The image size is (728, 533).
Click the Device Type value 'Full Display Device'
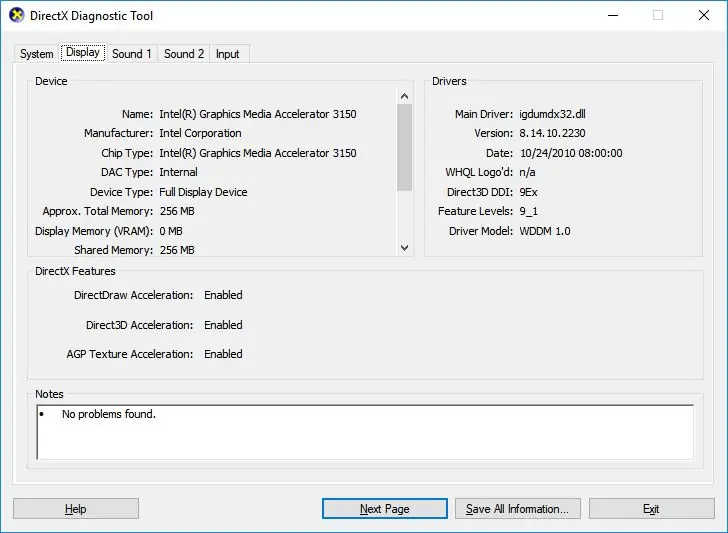[x=203, y=192]
